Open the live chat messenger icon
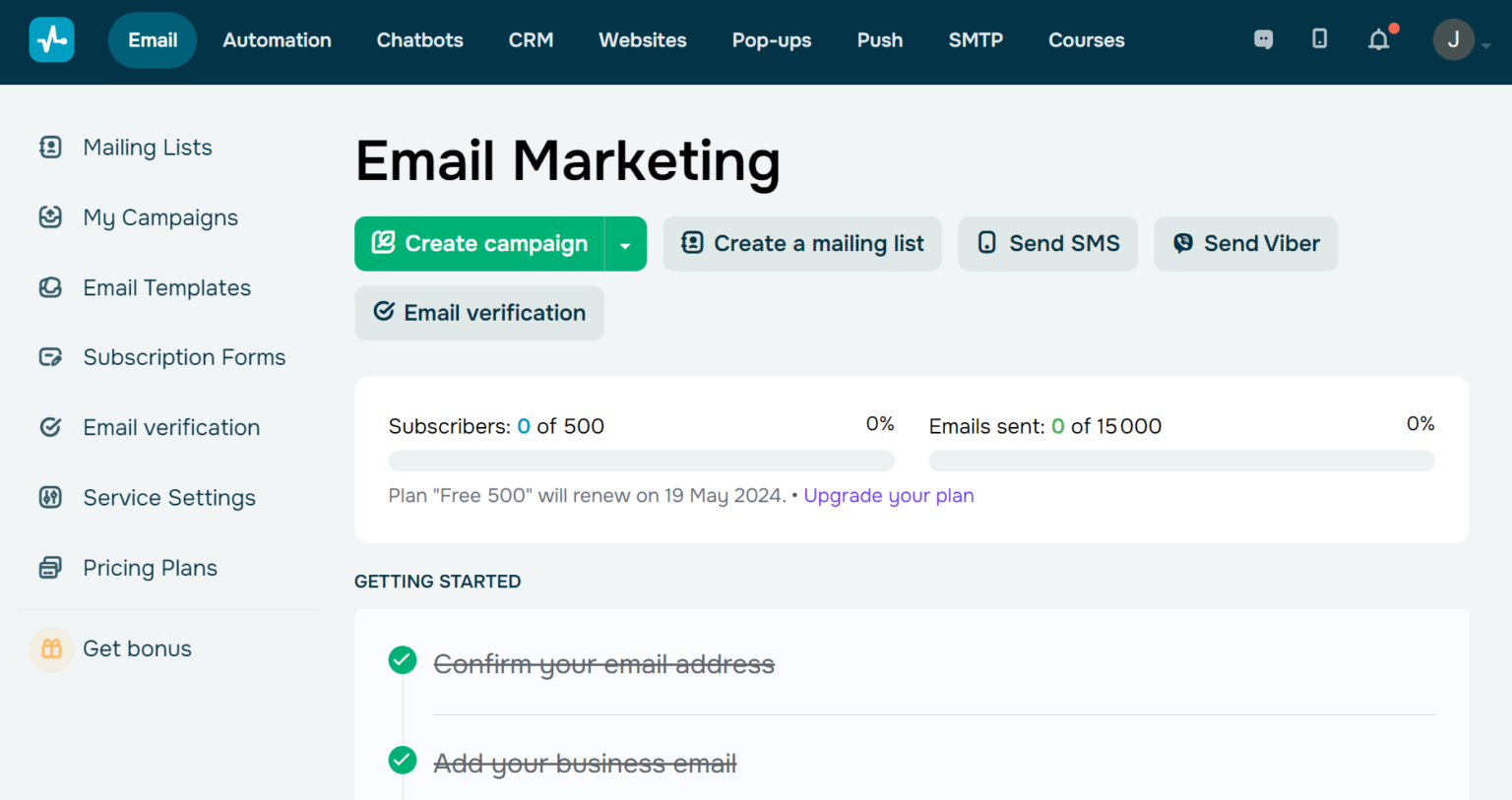 click(x=1263, y=39)
